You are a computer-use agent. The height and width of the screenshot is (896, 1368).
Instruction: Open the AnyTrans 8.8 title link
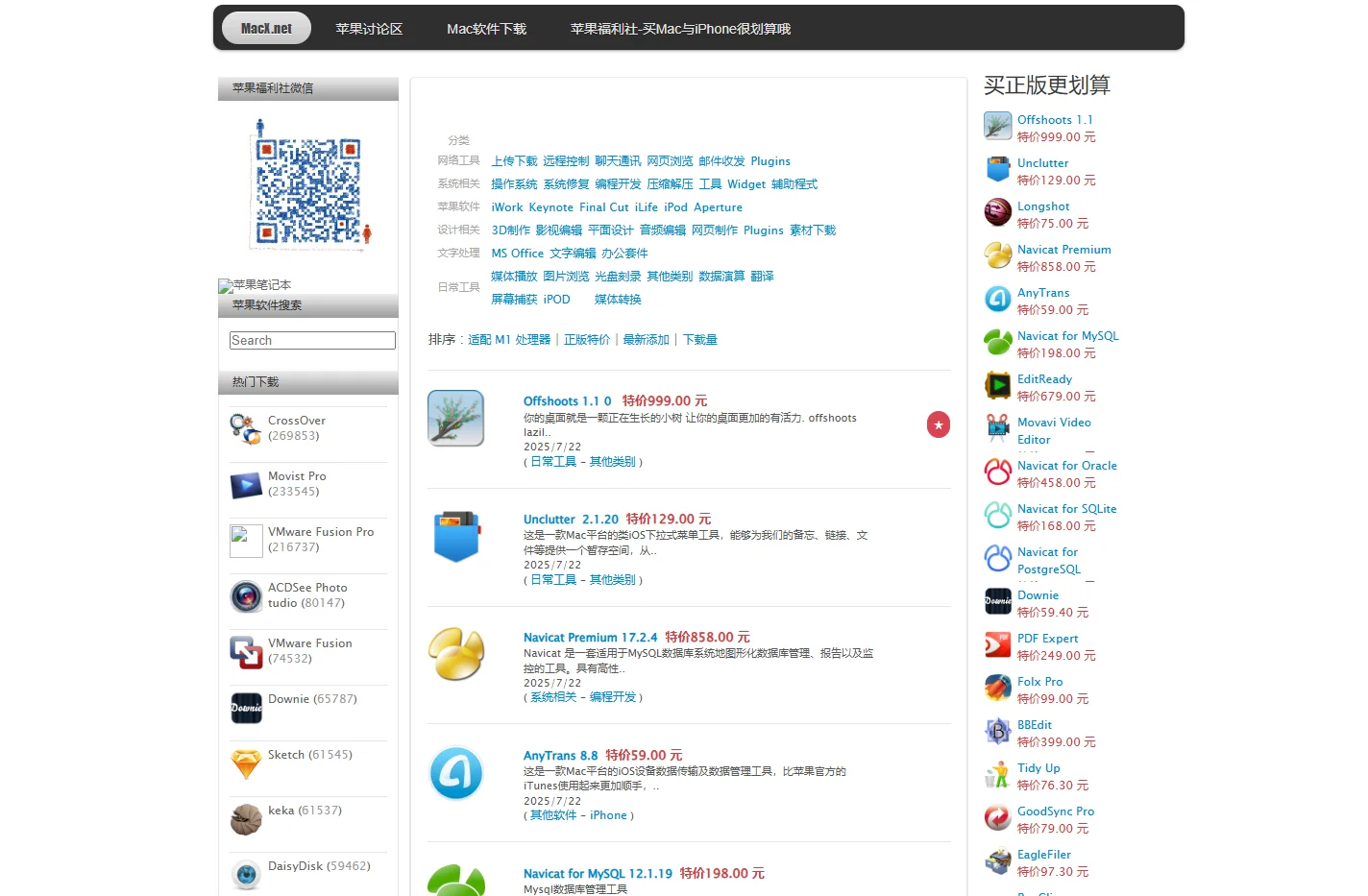click(561, 756)
